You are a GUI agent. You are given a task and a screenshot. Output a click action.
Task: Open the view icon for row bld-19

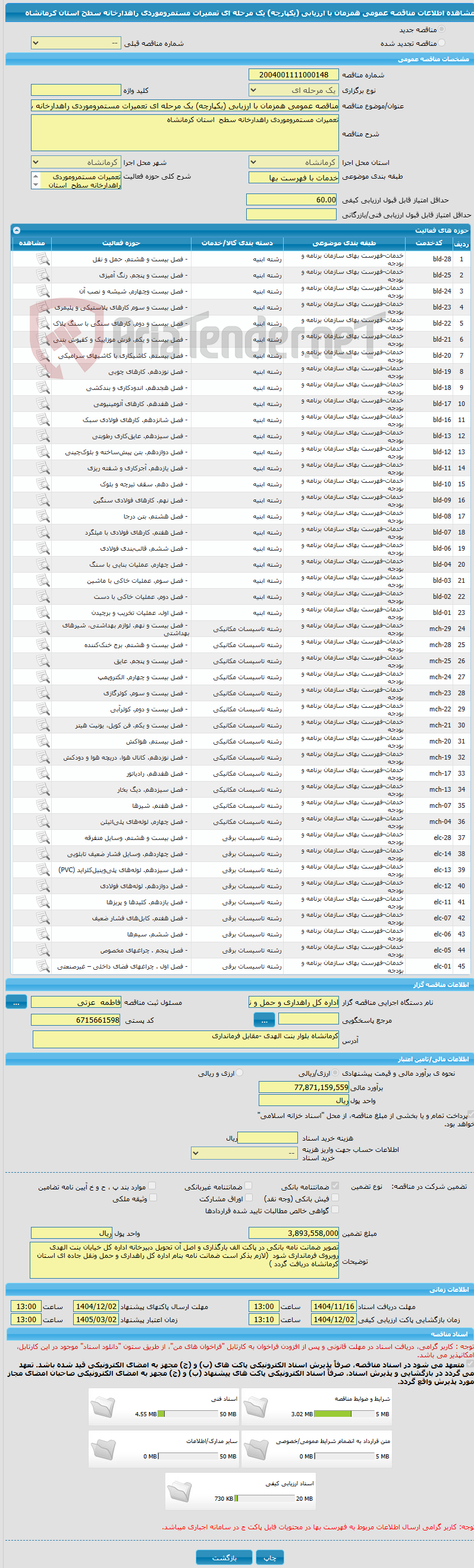43,371
